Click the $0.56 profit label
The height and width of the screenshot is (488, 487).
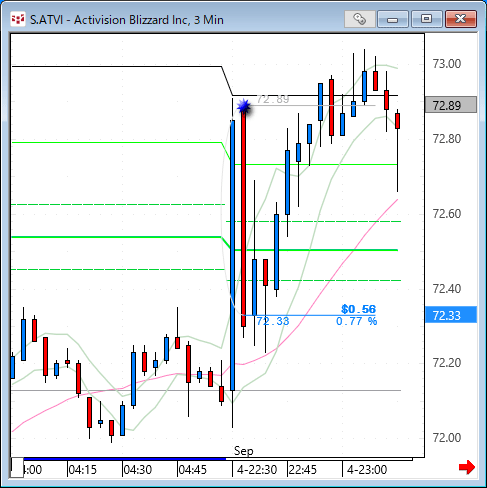coord(358,309)
